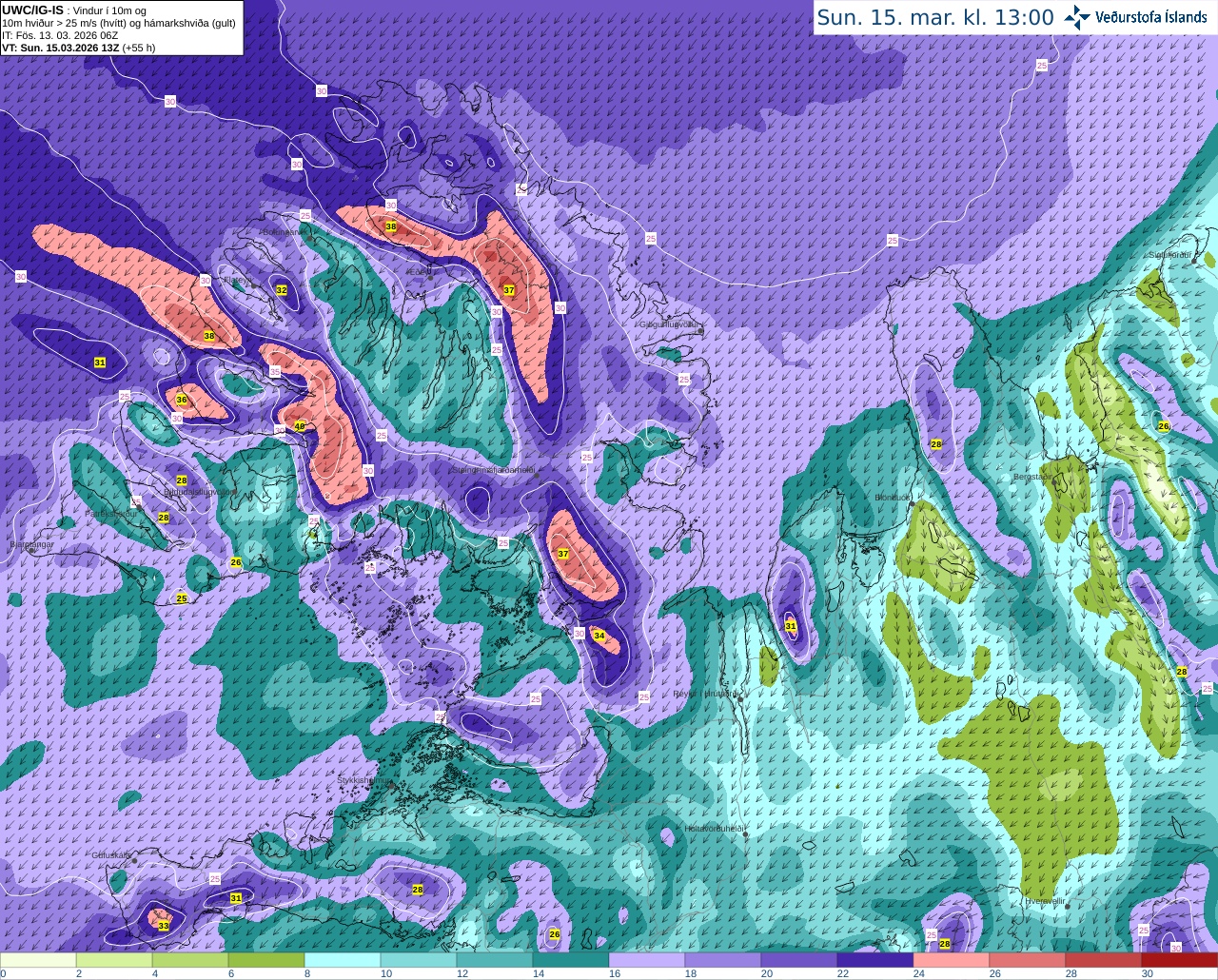
Task: Select the 18–20 light purple legend swatch
Action: [x=723, y=960]
